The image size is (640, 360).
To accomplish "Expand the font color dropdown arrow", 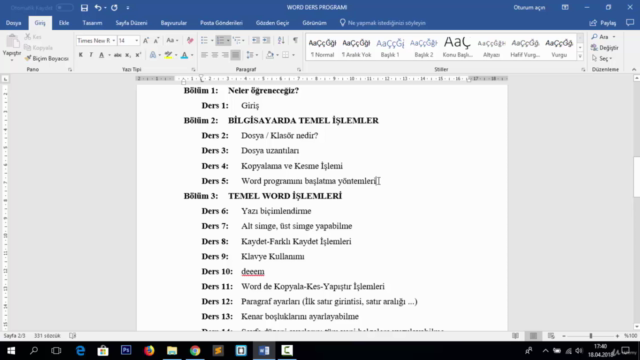I will 192,55.
